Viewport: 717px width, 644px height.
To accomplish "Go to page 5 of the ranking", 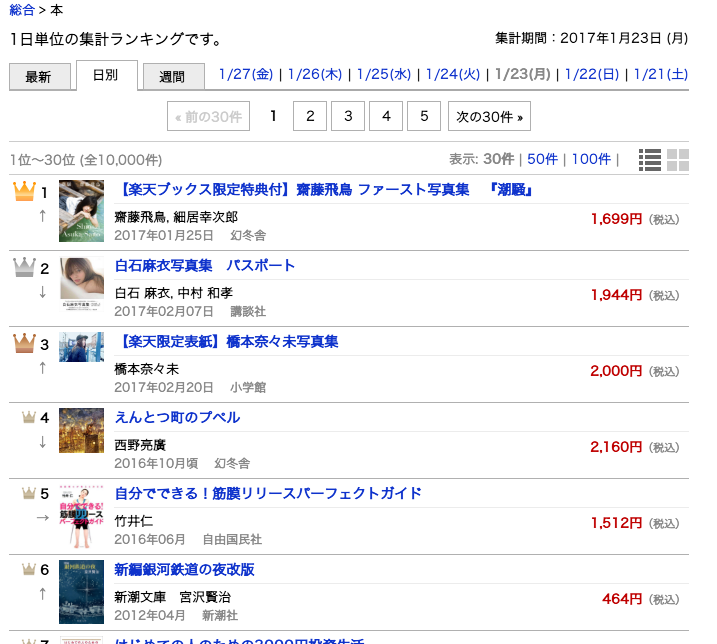I will (424, 116).
